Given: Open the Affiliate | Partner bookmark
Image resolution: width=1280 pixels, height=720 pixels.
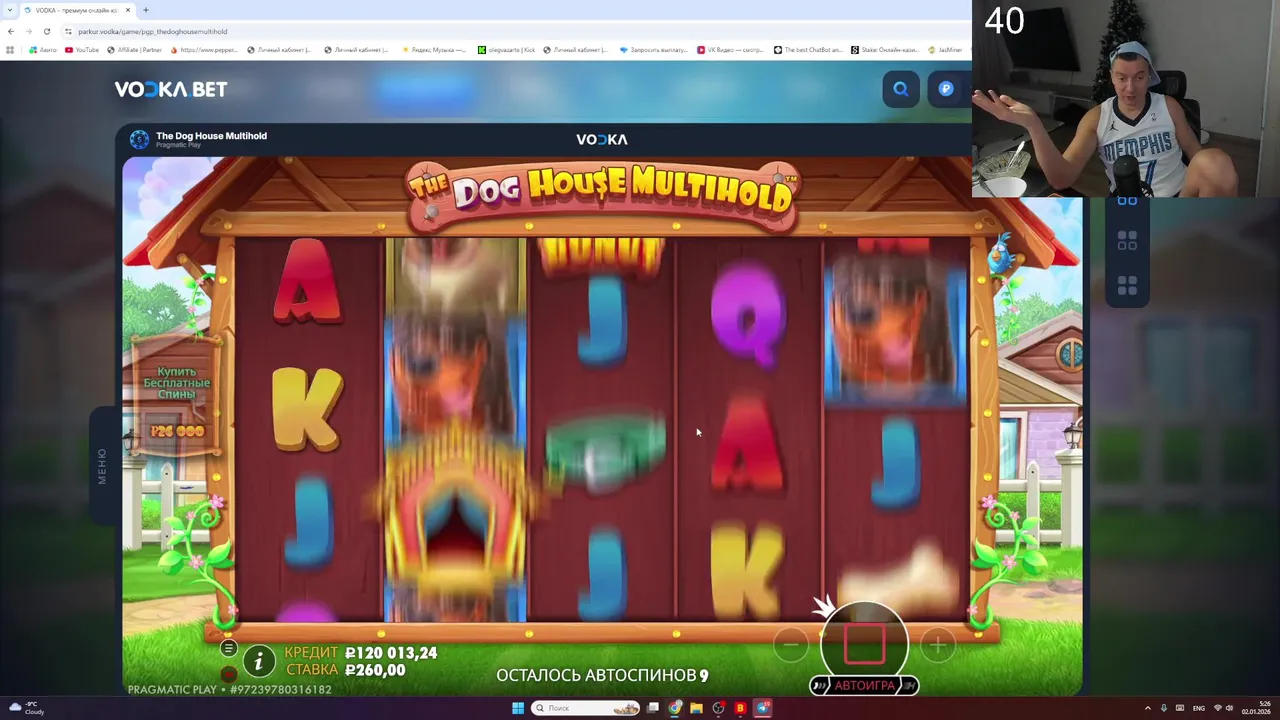Looking at the screenshot, I should coord(134,50).
